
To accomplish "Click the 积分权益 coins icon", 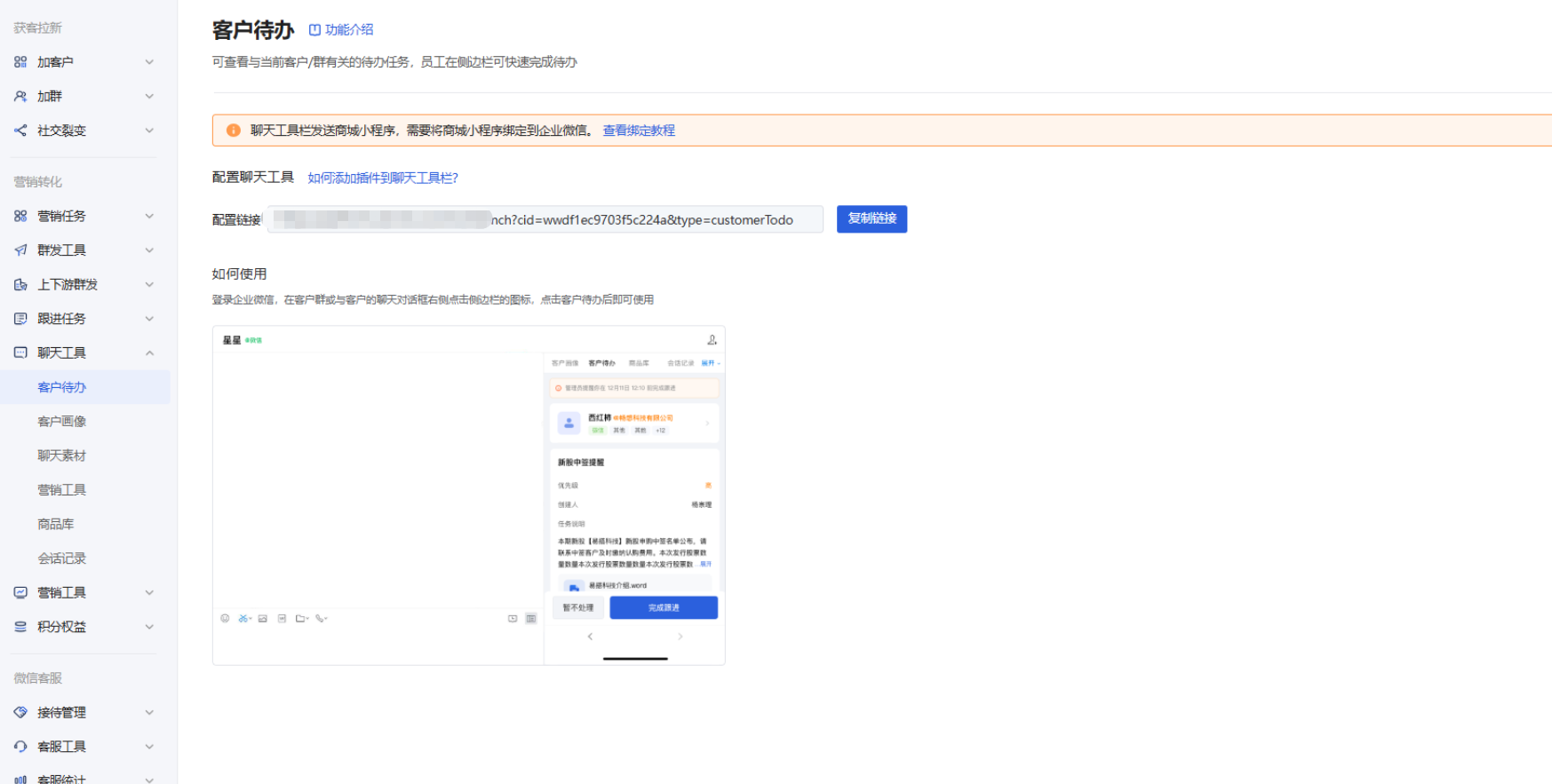I will click(20, 627).
